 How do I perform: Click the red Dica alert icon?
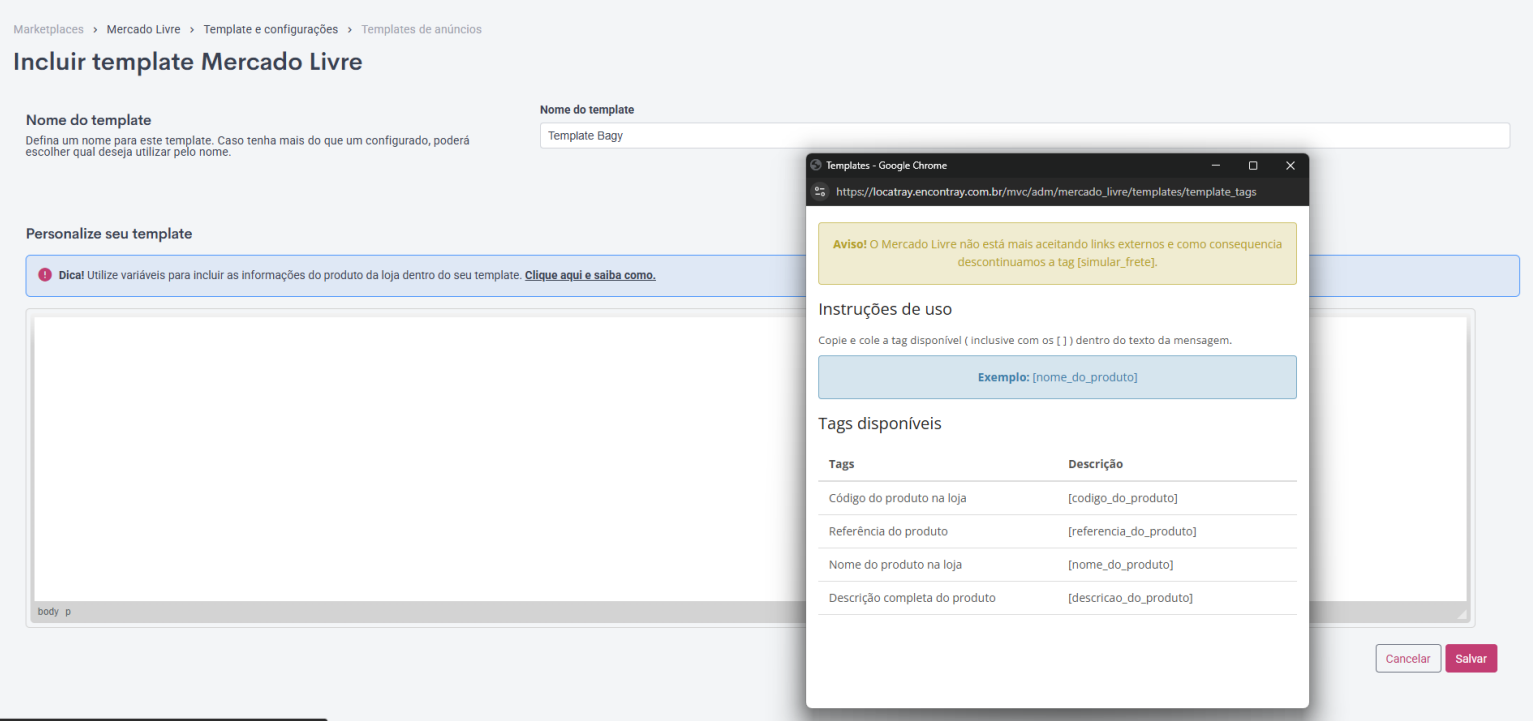(45, 275)
